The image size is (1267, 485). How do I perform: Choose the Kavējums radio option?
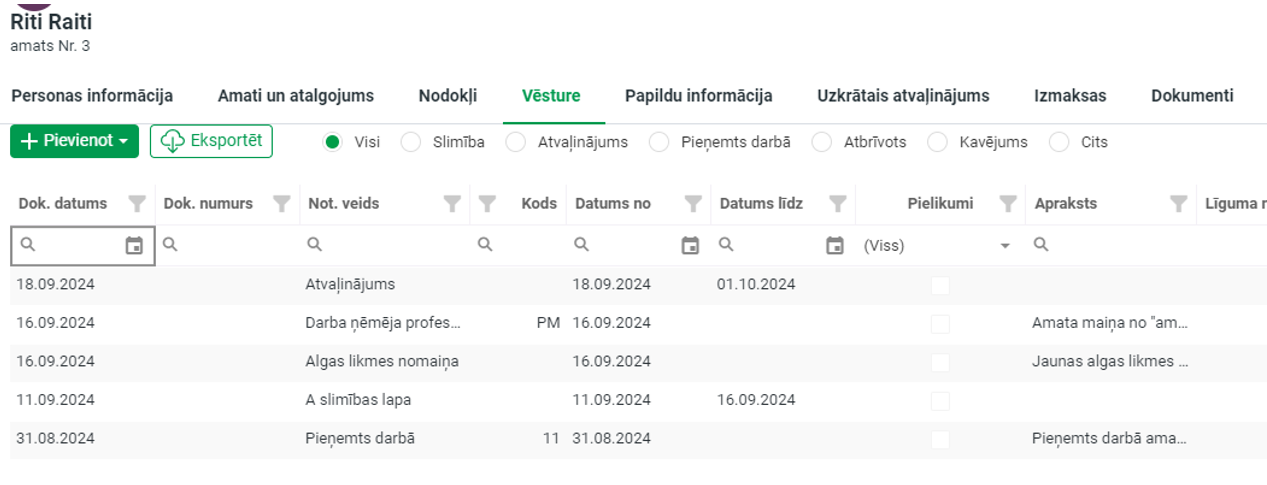pos(937,142)
